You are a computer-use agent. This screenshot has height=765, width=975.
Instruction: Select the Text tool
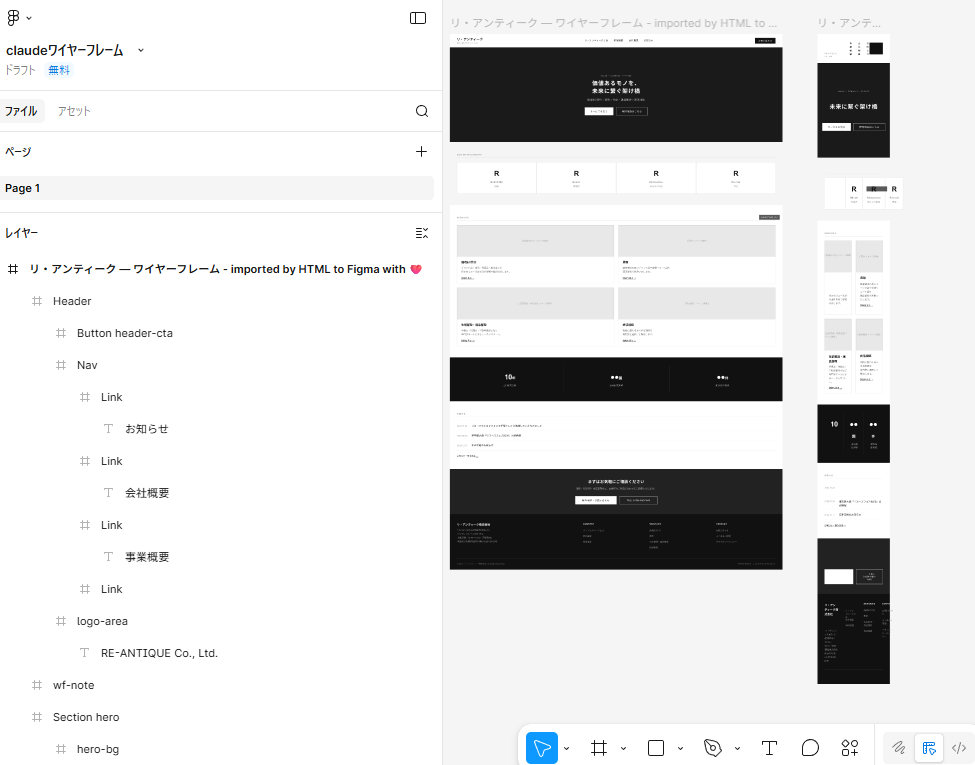pyautogui.click(x=769, y=748)
